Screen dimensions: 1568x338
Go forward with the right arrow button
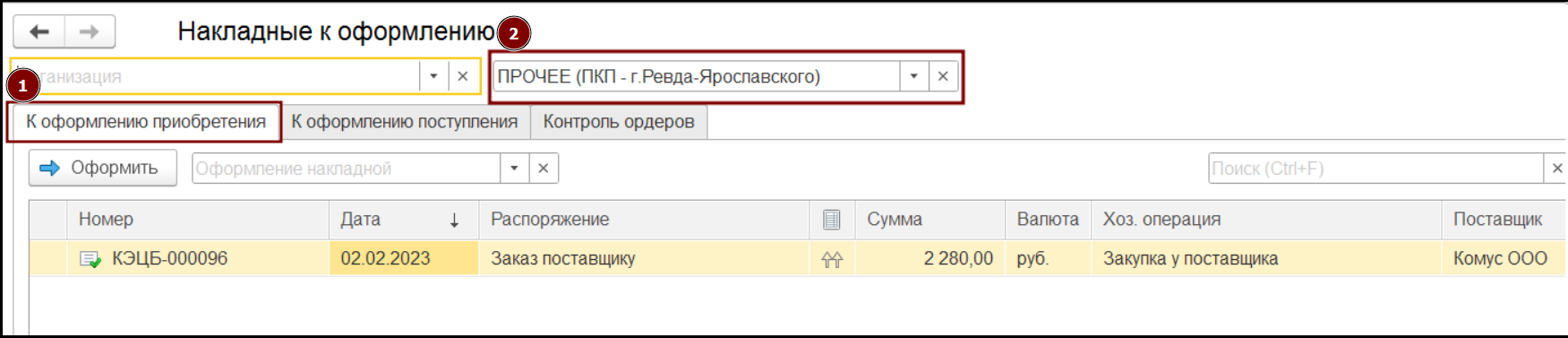point(90,32)
